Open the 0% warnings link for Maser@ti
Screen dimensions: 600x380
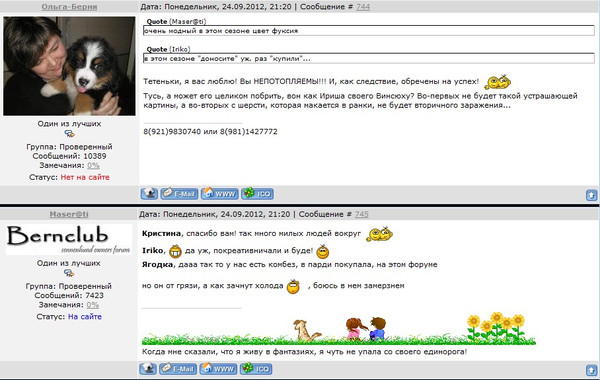click(x=92, y=305)
